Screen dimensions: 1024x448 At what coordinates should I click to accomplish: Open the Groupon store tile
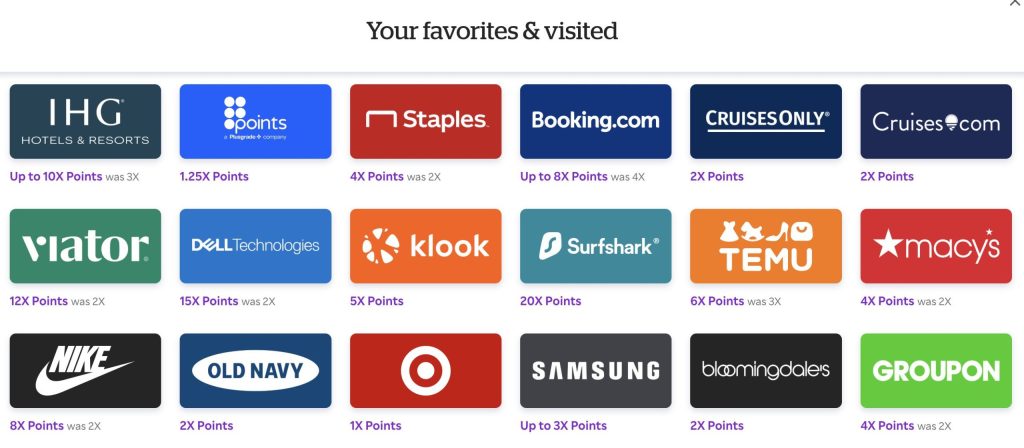[936, 371]
